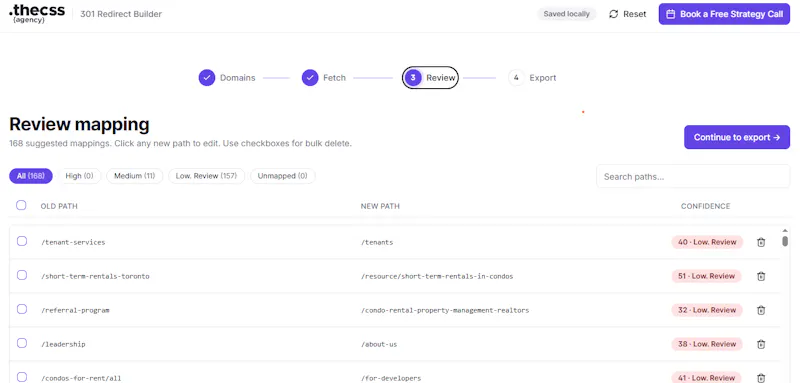800x383 pixels.
Task: Click old path /referral-program
Action: point(75,310)
